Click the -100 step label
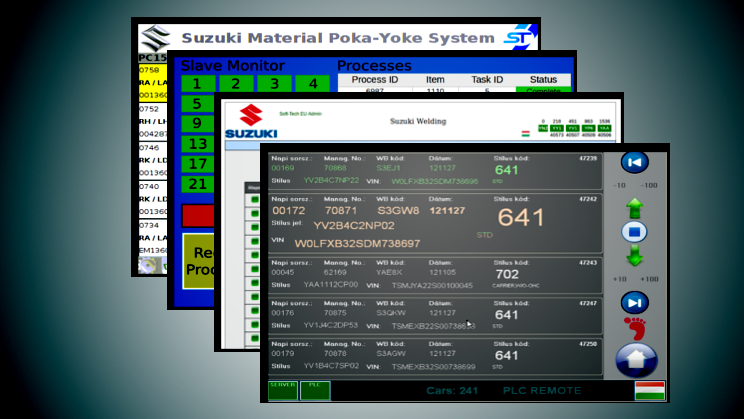Screen dimensions: 744x419 [x=649, y=185]
